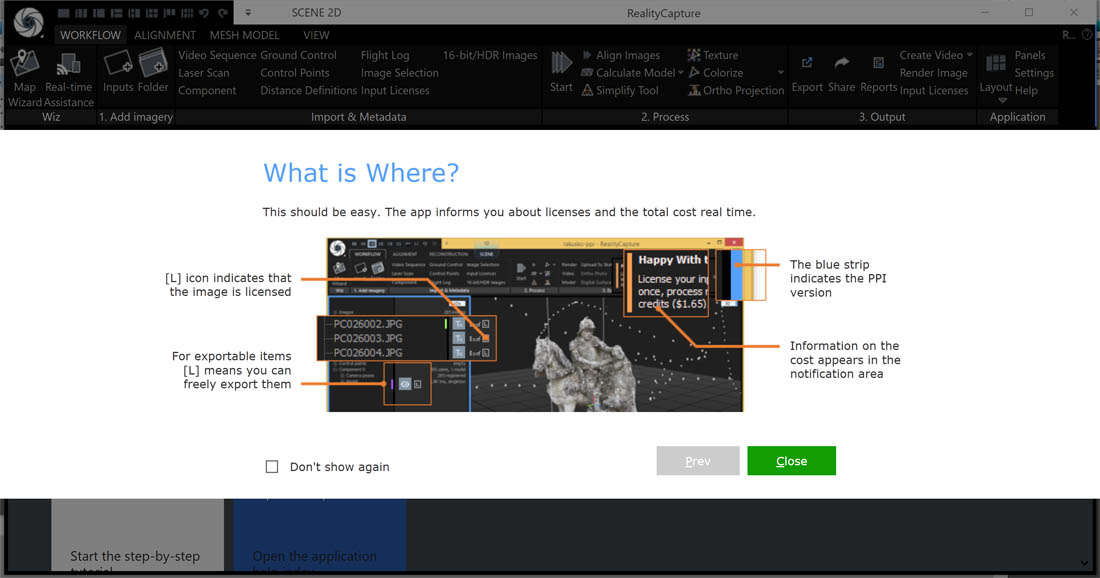Click Component import option
1100x578 pixels.
[207, 90]
